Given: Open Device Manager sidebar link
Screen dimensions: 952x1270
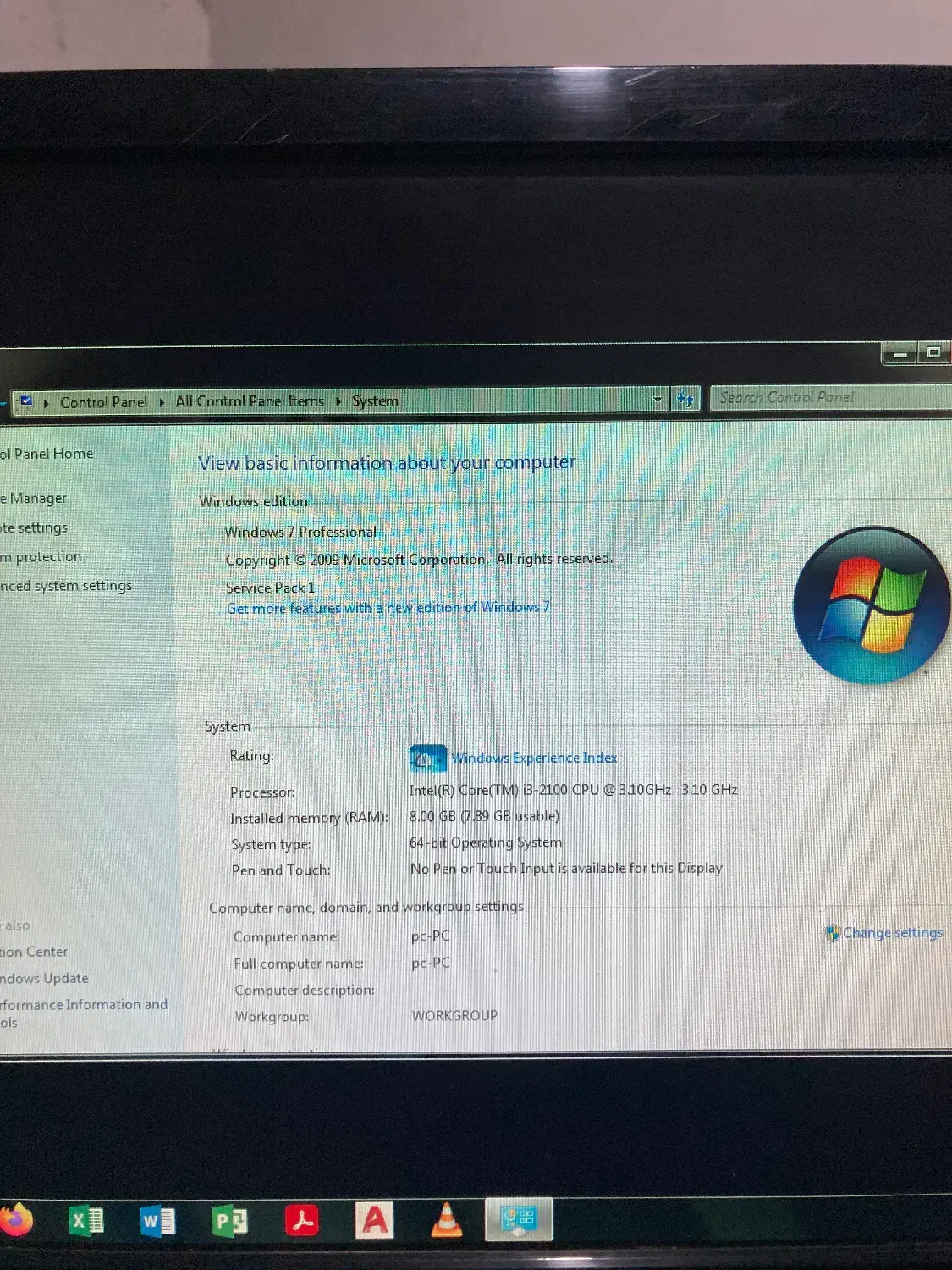Looking at the screenshot, I should tap(34, 499).
